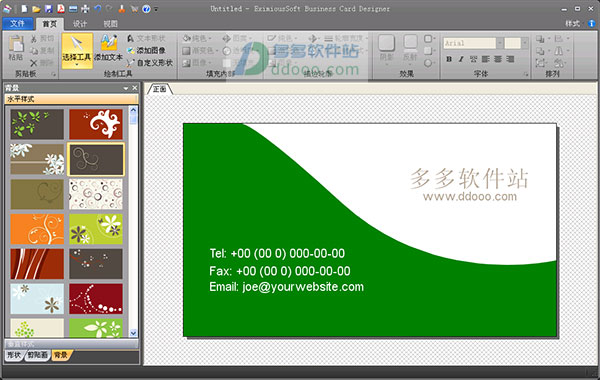
Task: Pick the 自定义形状 custom shape tool
Action: coord(150,62)
